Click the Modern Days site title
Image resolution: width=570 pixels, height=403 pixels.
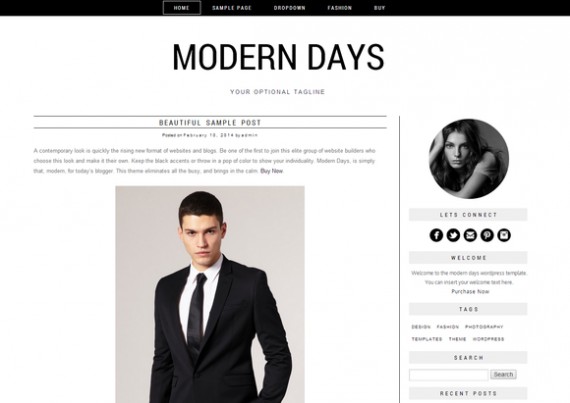click(x=278, y=57)
